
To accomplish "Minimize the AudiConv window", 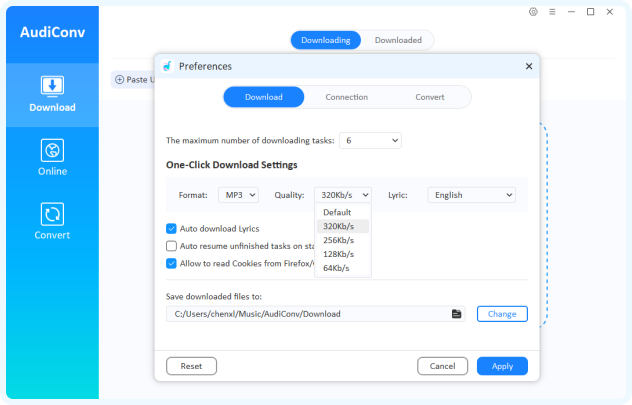I will (572, 12).
